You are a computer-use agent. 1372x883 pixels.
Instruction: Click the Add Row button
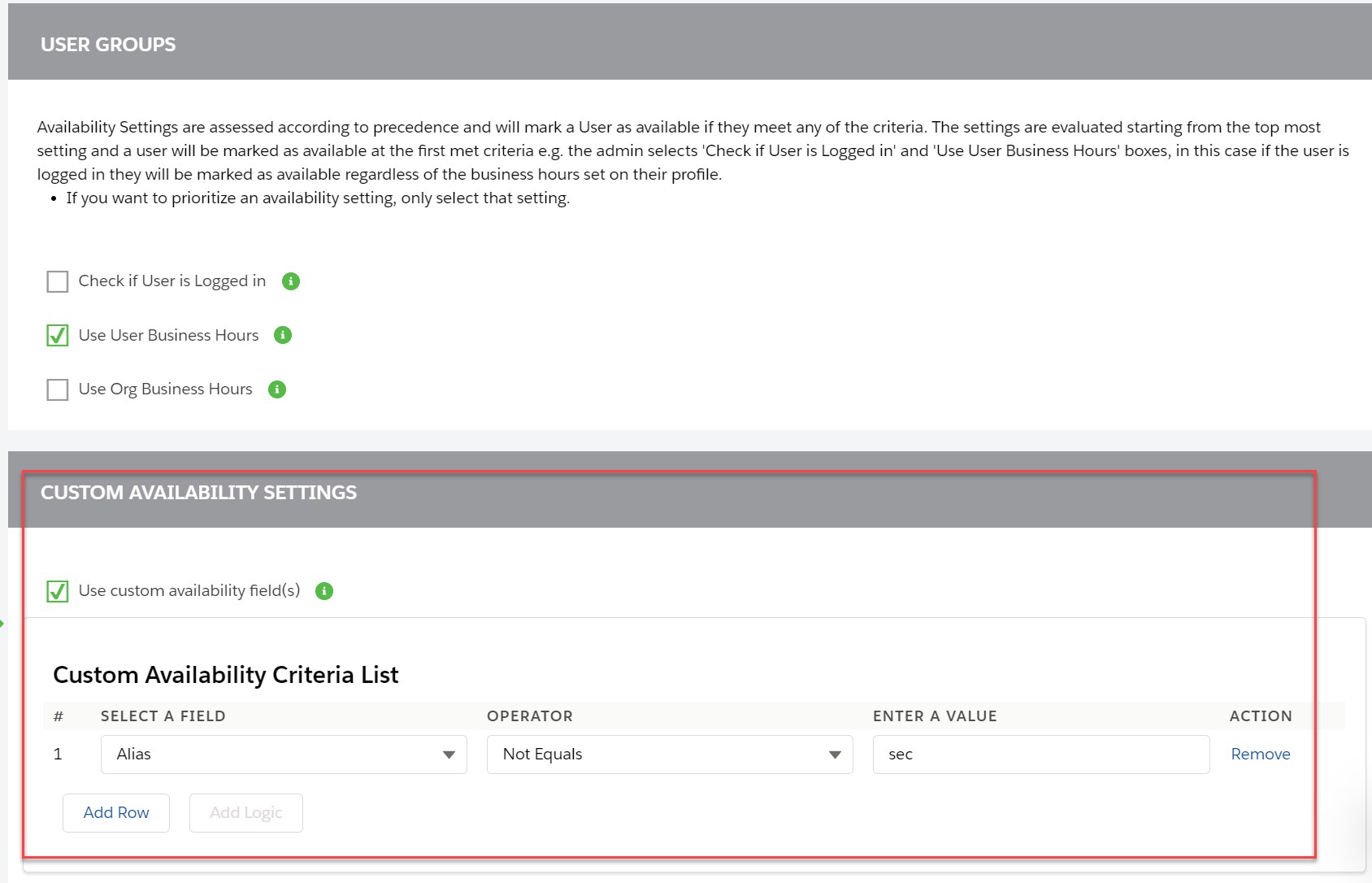(x=115, y=812)
